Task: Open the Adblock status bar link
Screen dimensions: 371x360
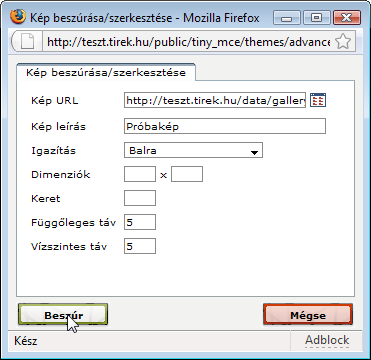Action: coord(327,340)
